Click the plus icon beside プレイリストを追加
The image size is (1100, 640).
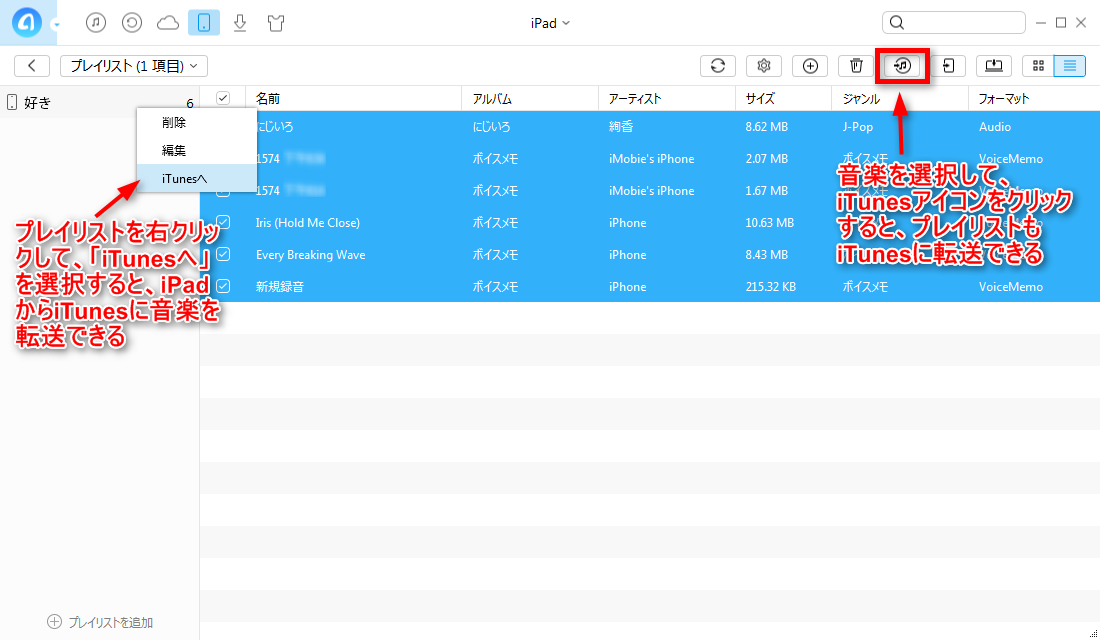coord(54,622)
